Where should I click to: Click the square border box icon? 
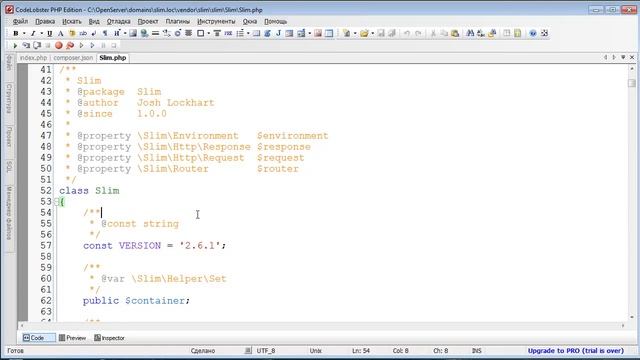[200, 33]
